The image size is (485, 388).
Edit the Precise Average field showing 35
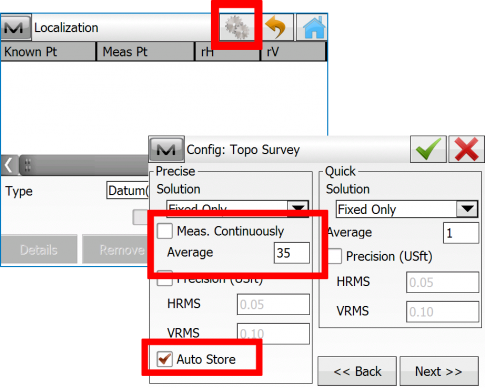tap(292, 253)
